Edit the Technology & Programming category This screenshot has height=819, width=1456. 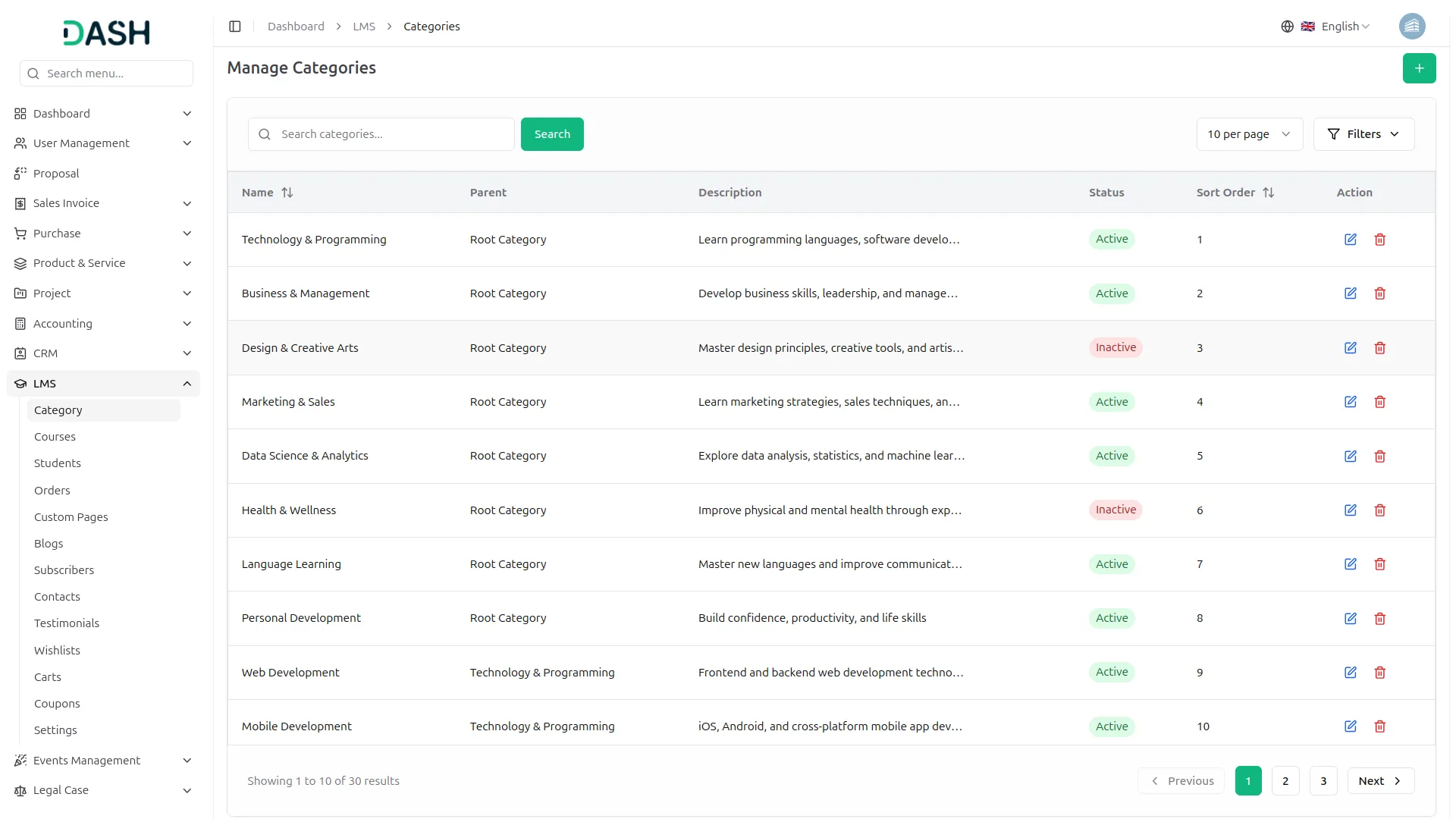pyautogui.click(x=1350, y=240)
